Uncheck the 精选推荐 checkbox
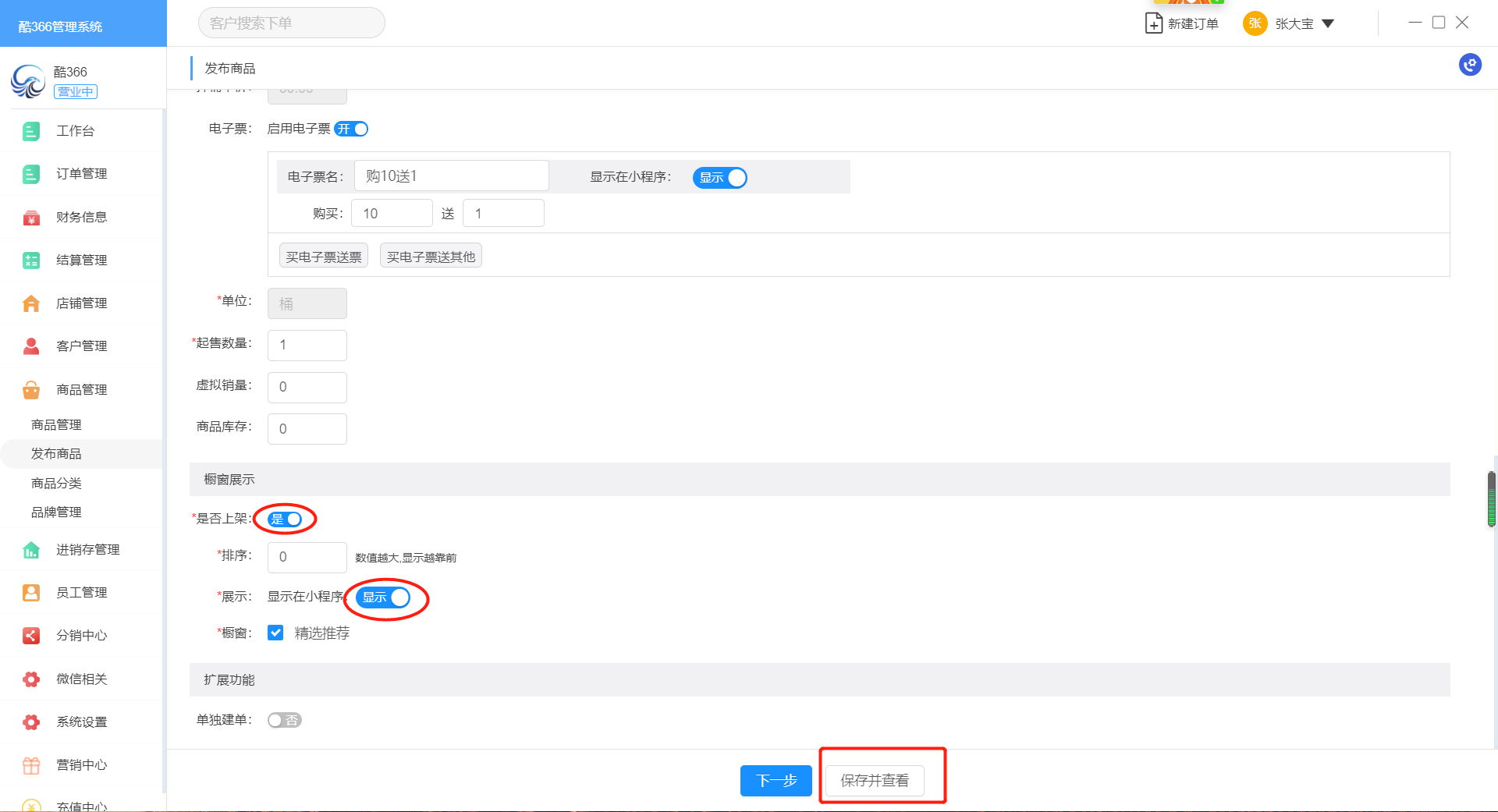Screen dimensions: 1498x812 pyautogui.click(x=275, y=633)
